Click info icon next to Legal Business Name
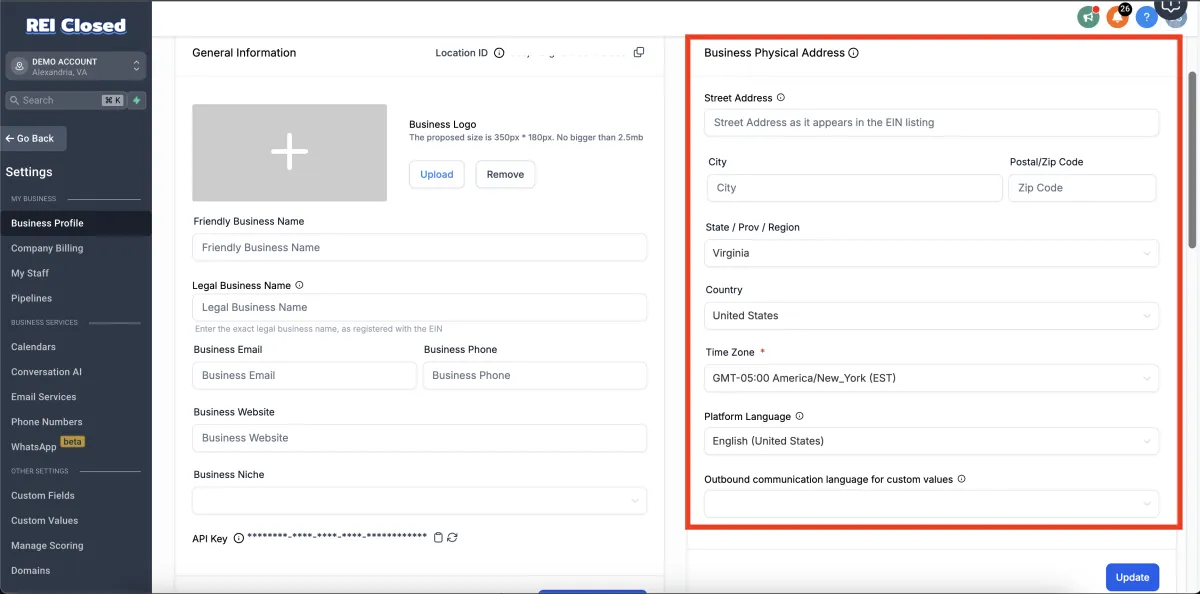 coord(299,285)
